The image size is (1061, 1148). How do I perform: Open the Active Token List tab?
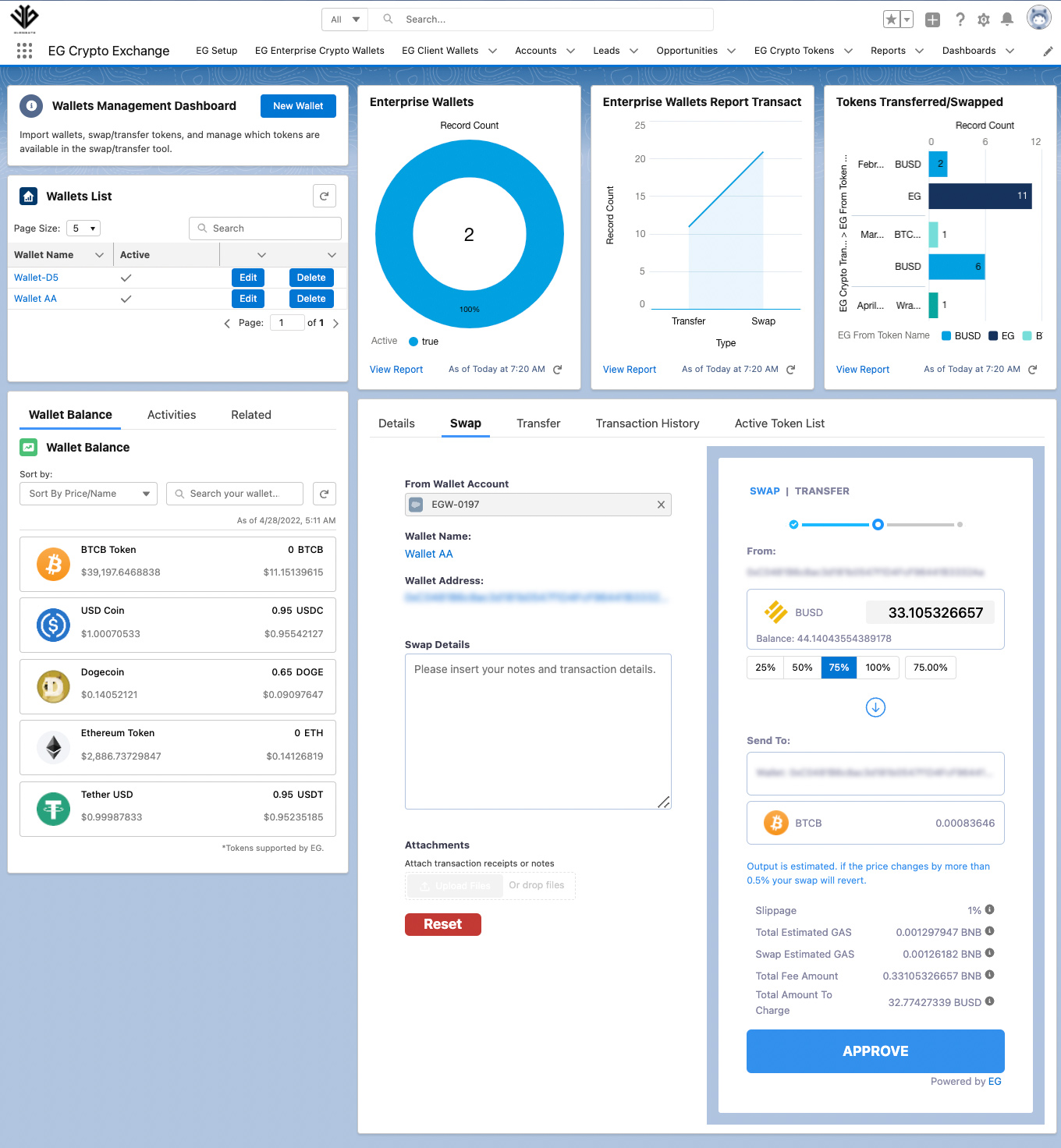point(779,423)
